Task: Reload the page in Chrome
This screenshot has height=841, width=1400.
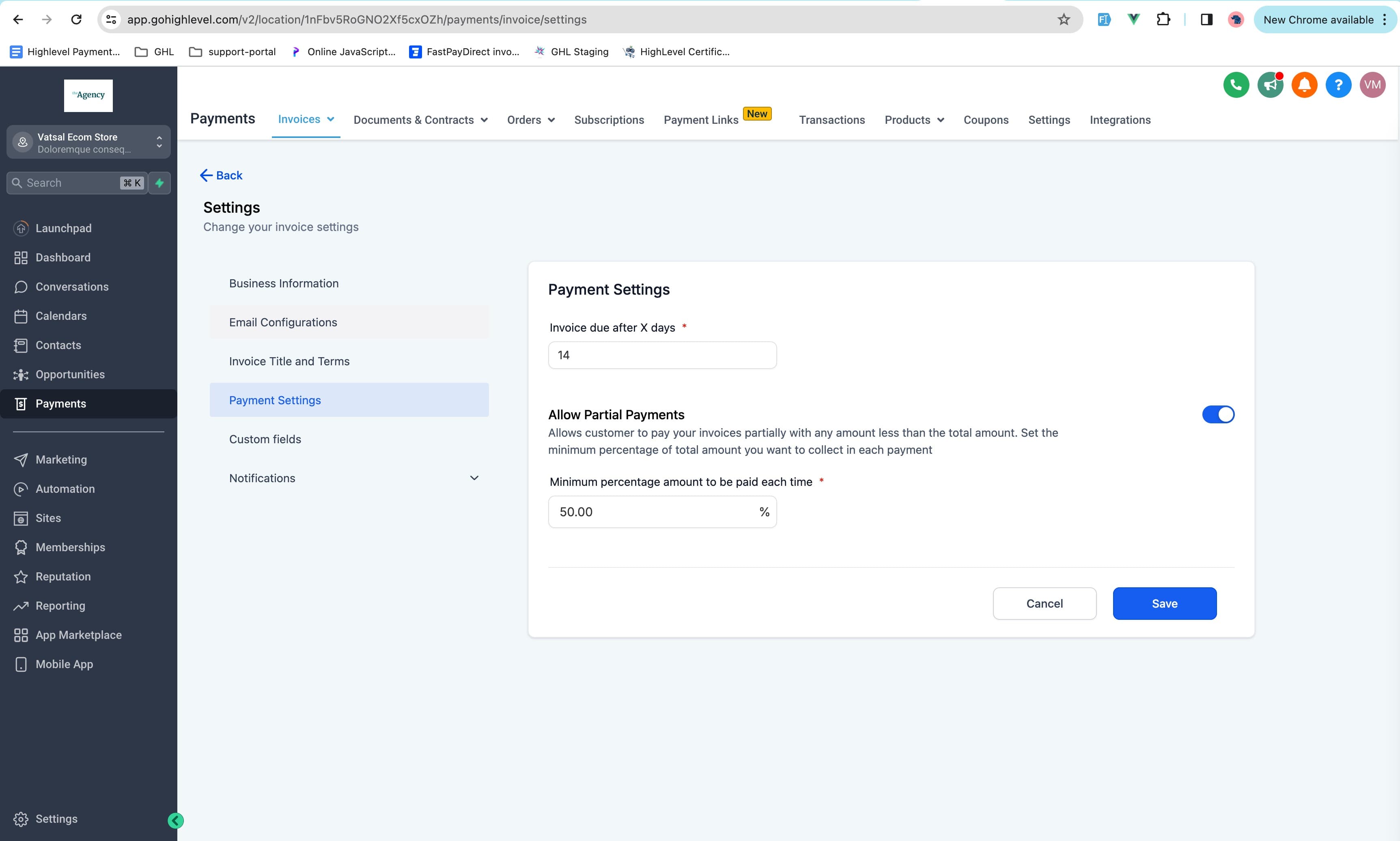Action: tap(76, 20)
